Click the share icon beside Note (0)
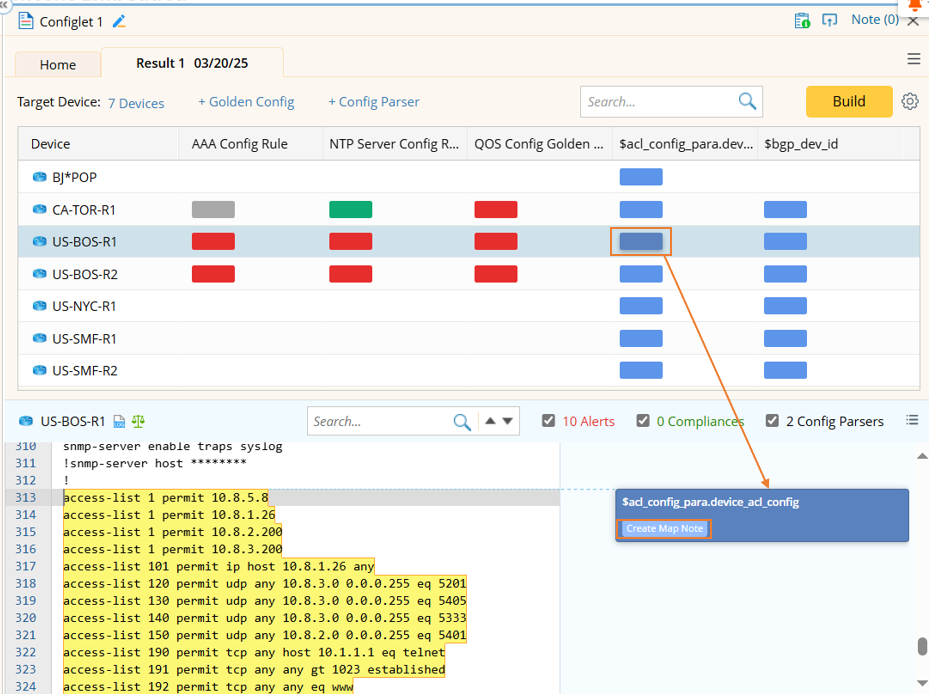 pyautogui.click(x=829, y=20)
